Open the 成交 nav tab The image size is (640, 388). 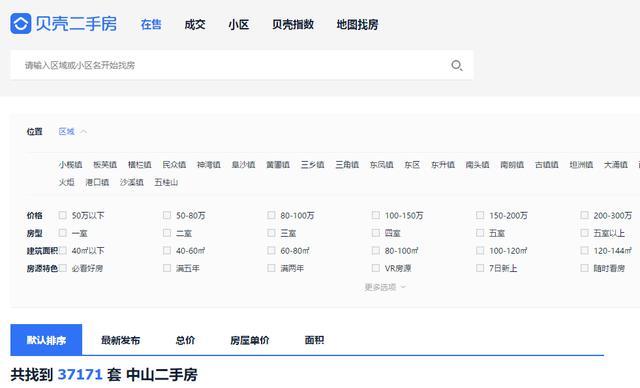195,24
